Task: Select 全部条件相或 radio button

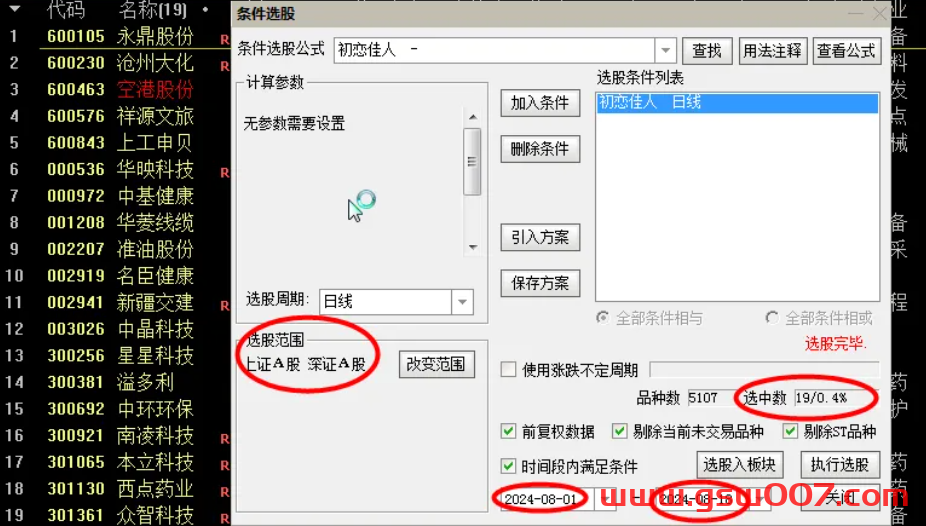Action: [771, 318]
